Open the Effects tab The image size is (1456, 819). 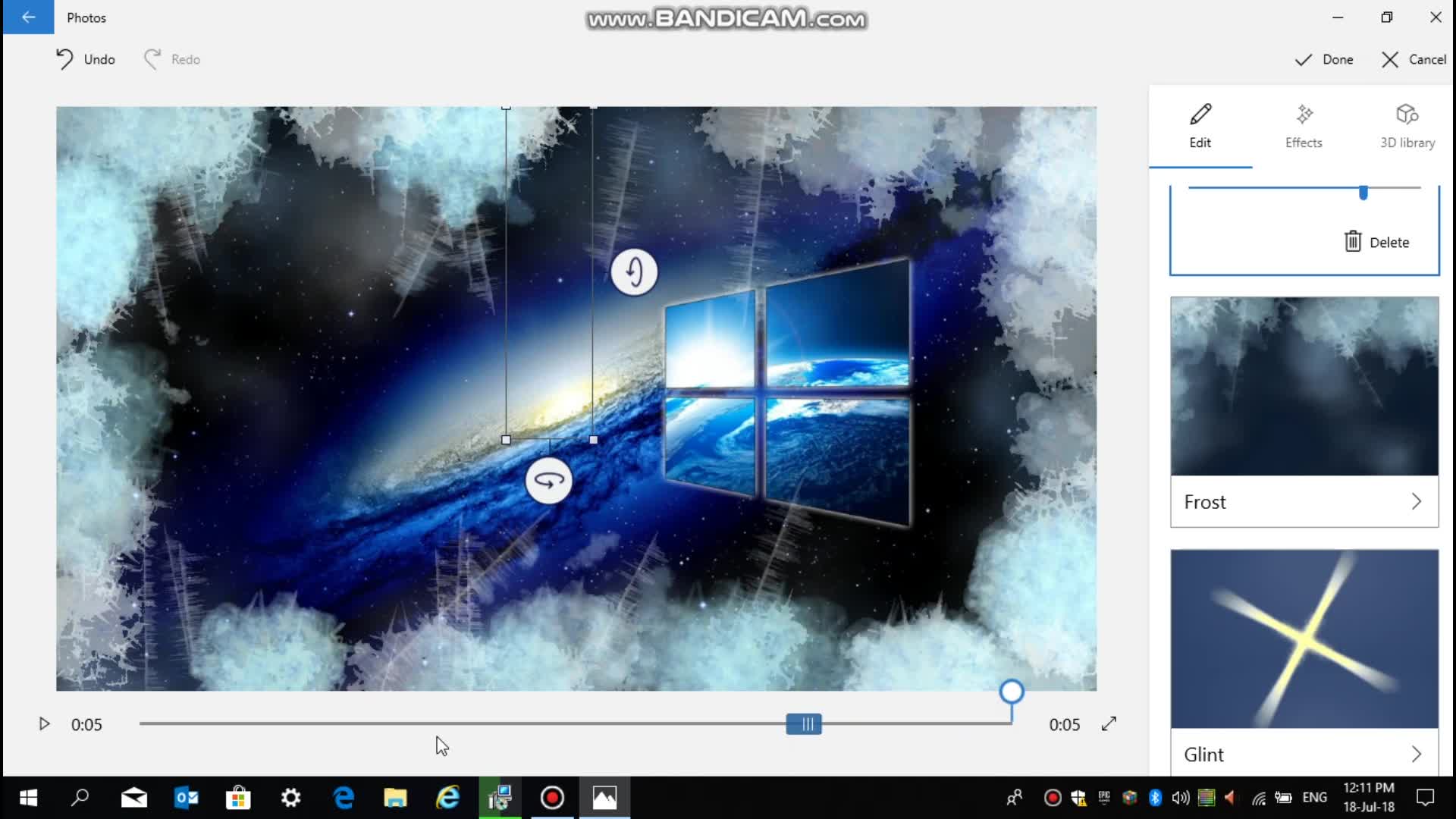pyautogui.click(x=1304, y=126)
